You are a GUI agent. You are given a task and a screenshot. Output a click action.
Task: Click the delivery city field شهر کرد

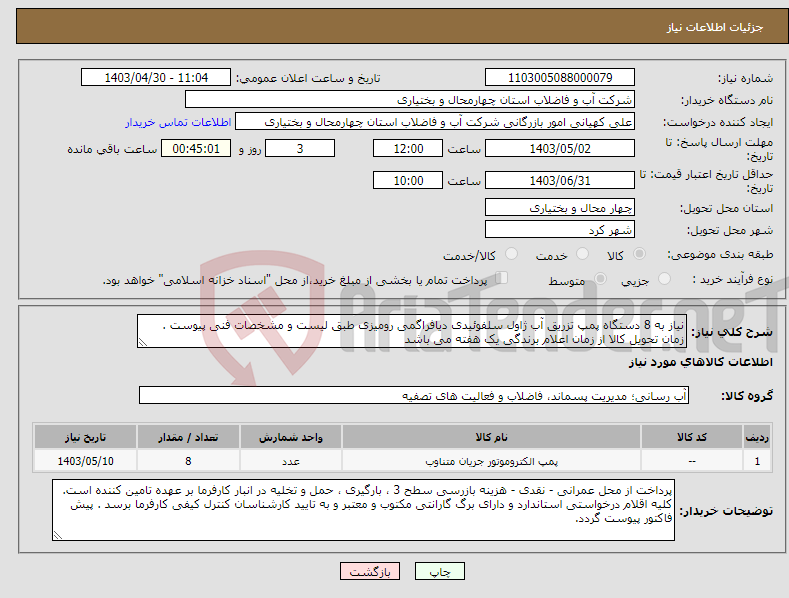click(560, 230)
